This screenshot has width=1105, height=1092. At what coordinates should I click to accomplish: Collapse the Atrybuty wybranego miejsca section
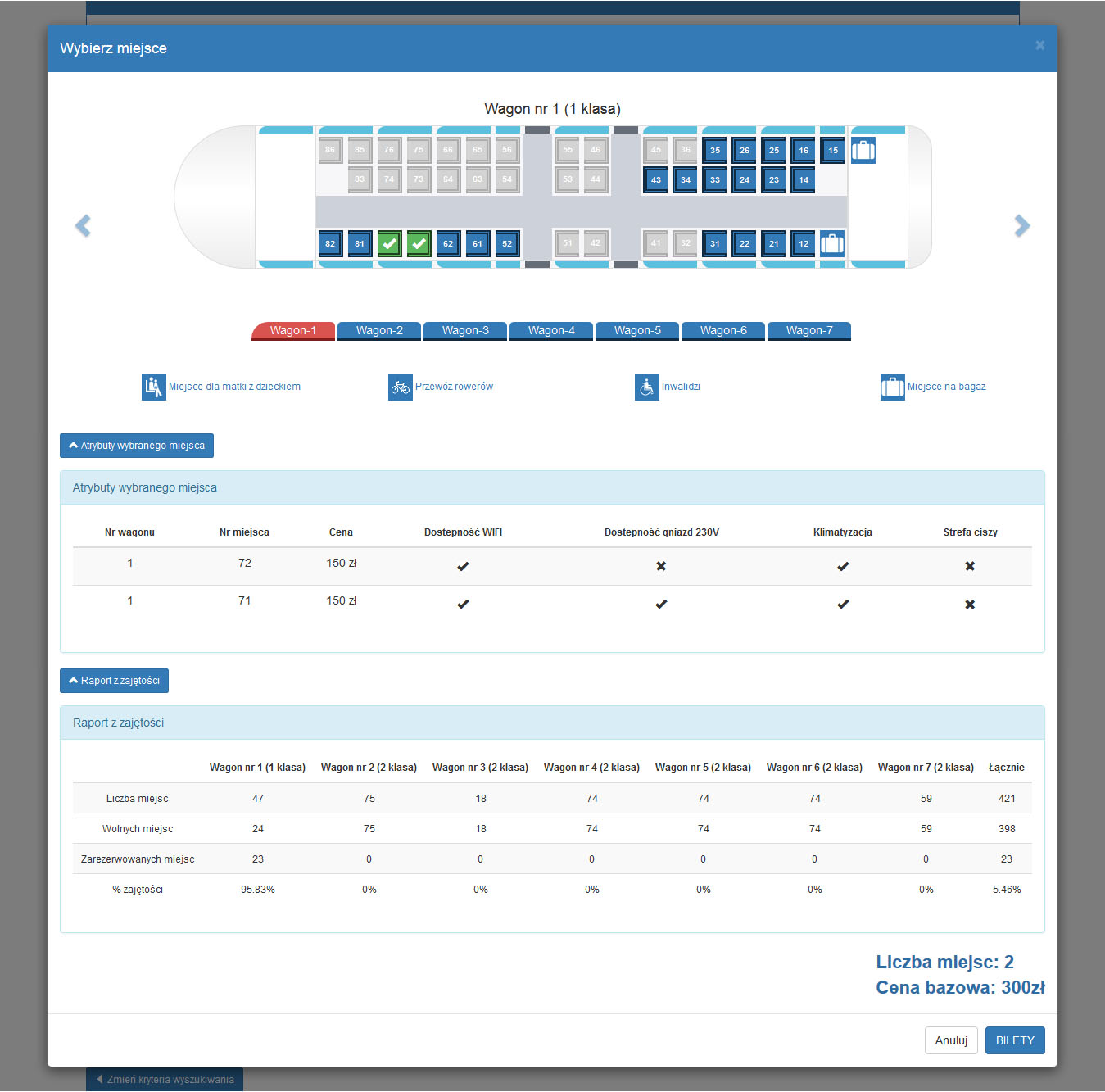[x=137, y=446]
